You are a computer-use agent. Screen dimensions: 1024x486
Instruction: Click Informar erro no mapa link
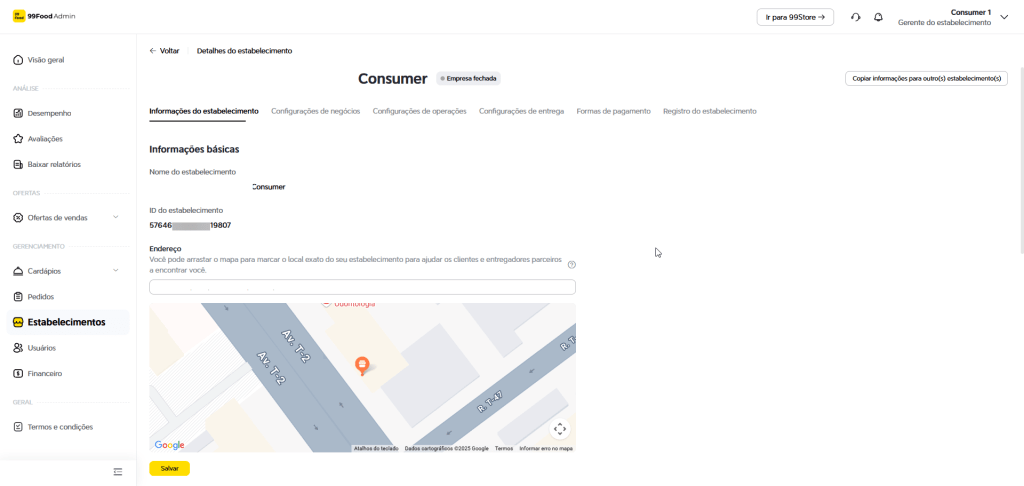coord(546,448)
